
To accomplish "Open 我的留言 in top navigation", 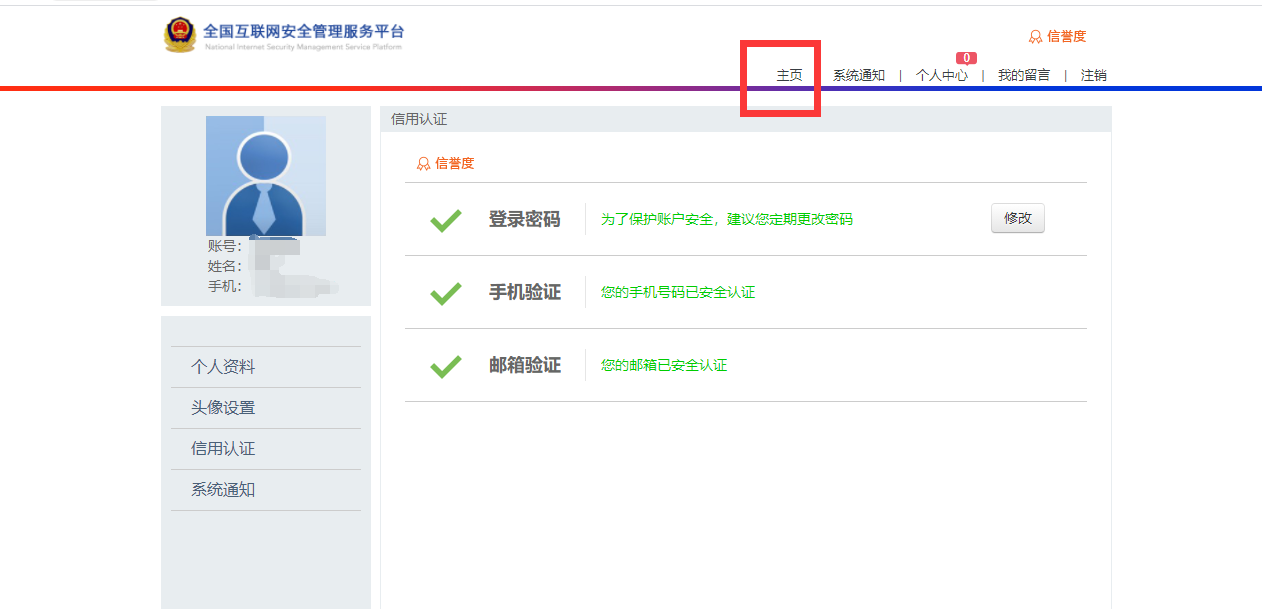I will (1023, 75).
